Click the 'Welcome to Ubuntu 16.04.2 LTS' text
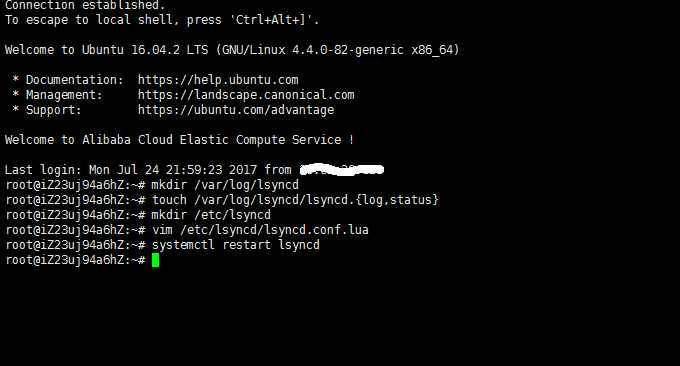Image resolution: width=680 pixels, height=366 pixels. 107,50
